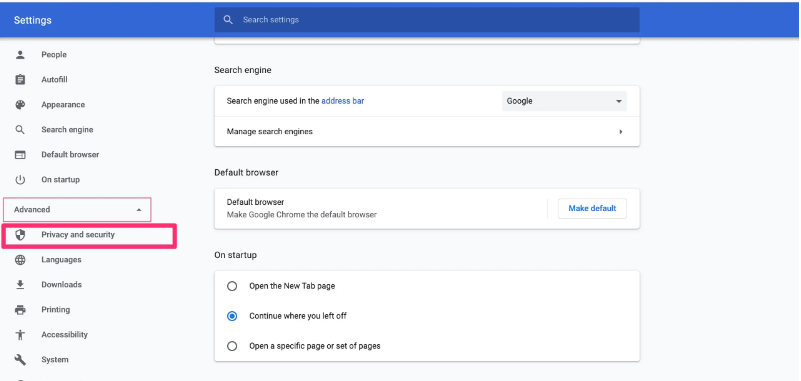The width and height of the screenshot is (801, 381).
Task: Select Open a specific page or set of pages
Action: pos(232,346)
